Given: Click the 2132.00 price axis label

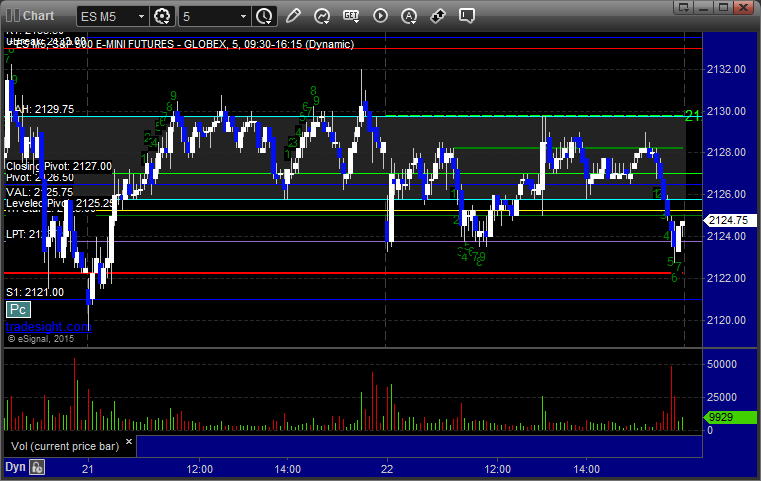Looking at the screenshot, I should coord(726,69).
